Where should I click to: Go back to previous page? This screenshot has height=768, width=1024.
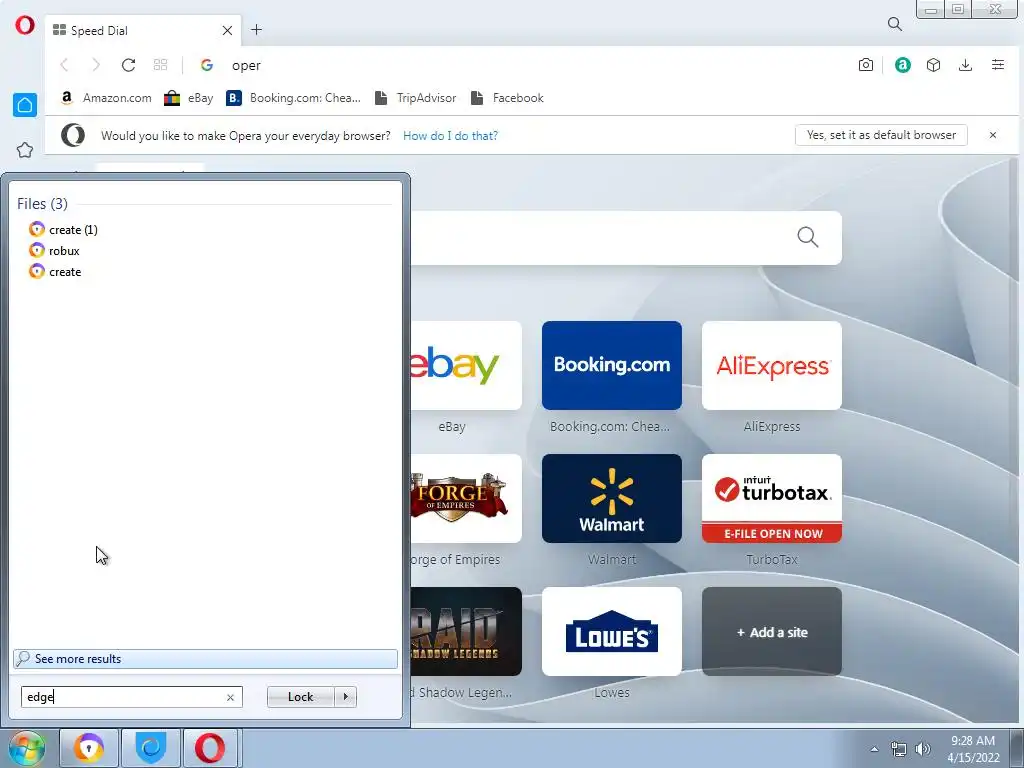pyautogui.click(x=64, y=65)
